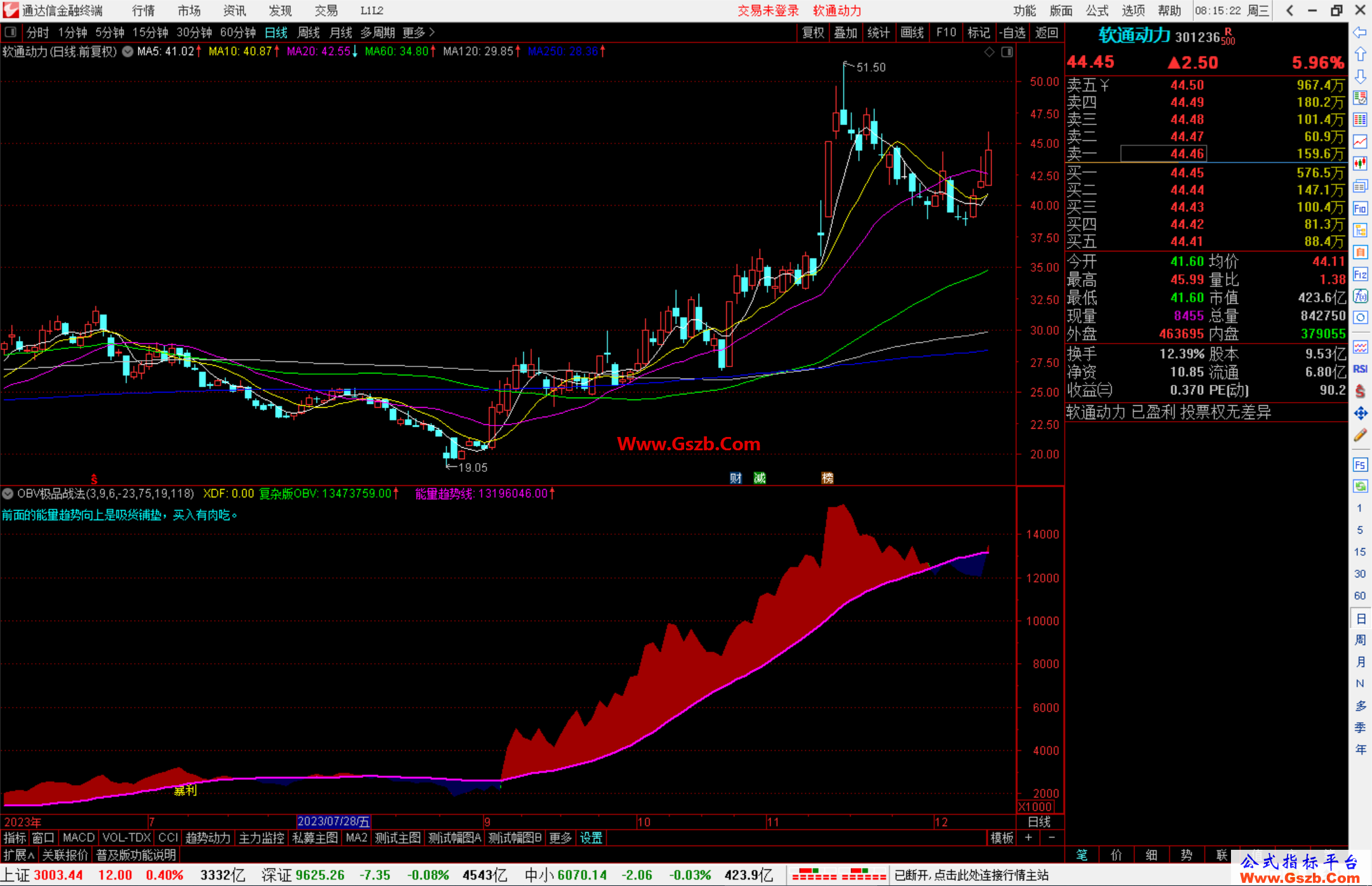Switch to 5-minute period in right sidebar
Viewport: 1372px width, 886px height.
(x=1360, y=530)
